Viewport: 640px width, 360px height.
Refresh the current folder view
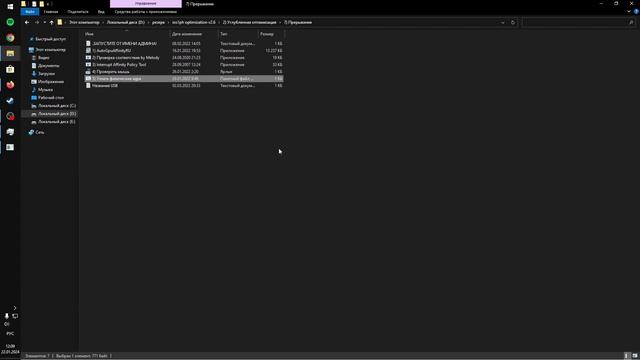point(513,22)
